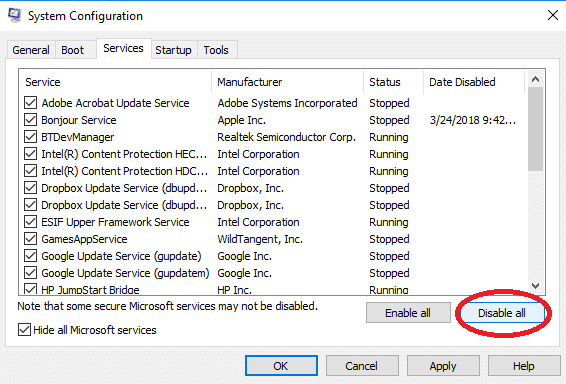Toggle the Bonjour Service checkbox
The width and height of the screenshot is (566, 384).
(30, 120)
